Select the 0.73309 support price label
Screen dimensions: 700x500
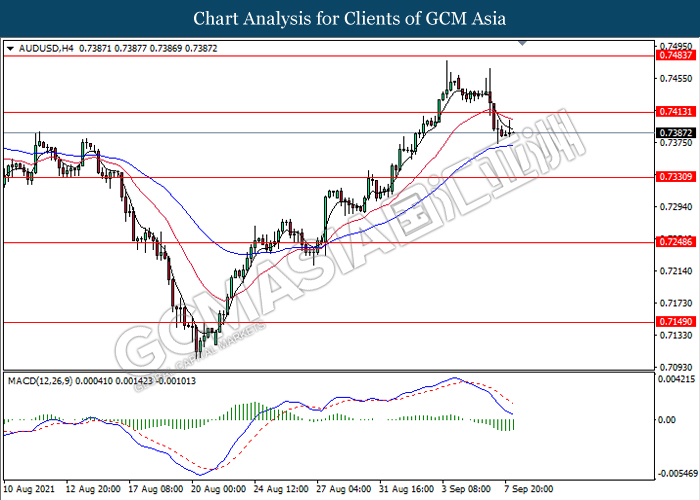click(x=676, y=177)
